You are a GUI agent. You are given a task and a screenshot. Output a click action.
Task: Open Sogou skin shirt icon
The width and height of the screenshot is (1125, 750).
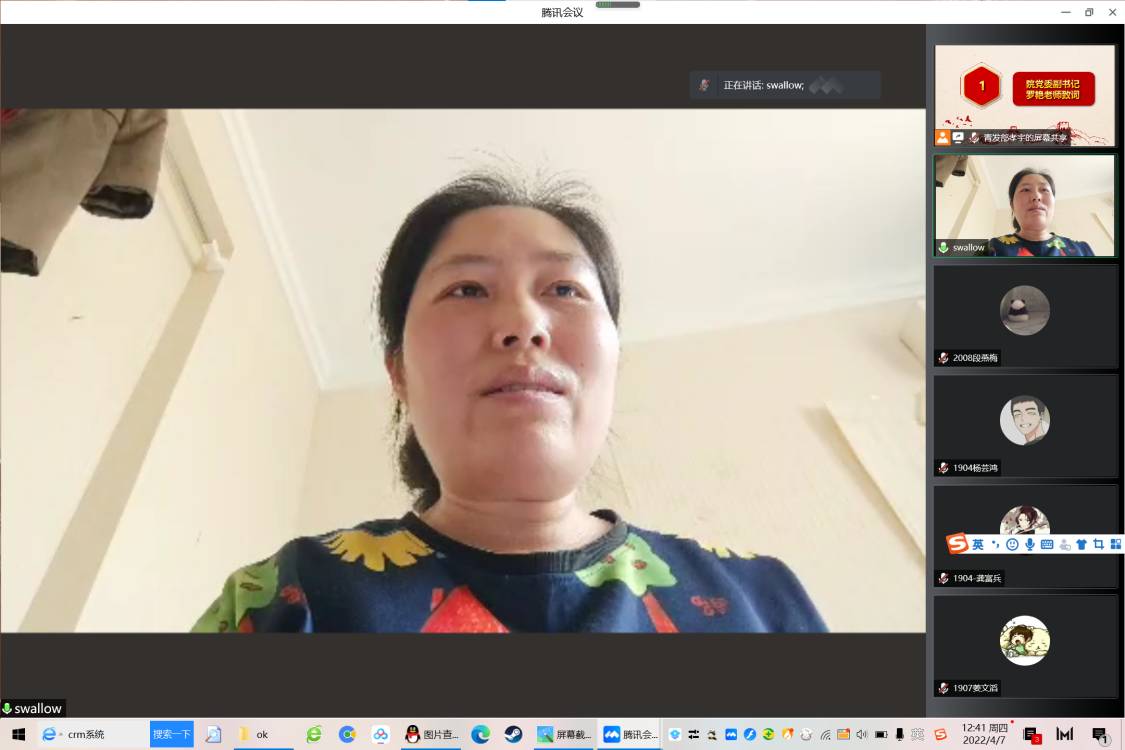(x=1081, y=544)
